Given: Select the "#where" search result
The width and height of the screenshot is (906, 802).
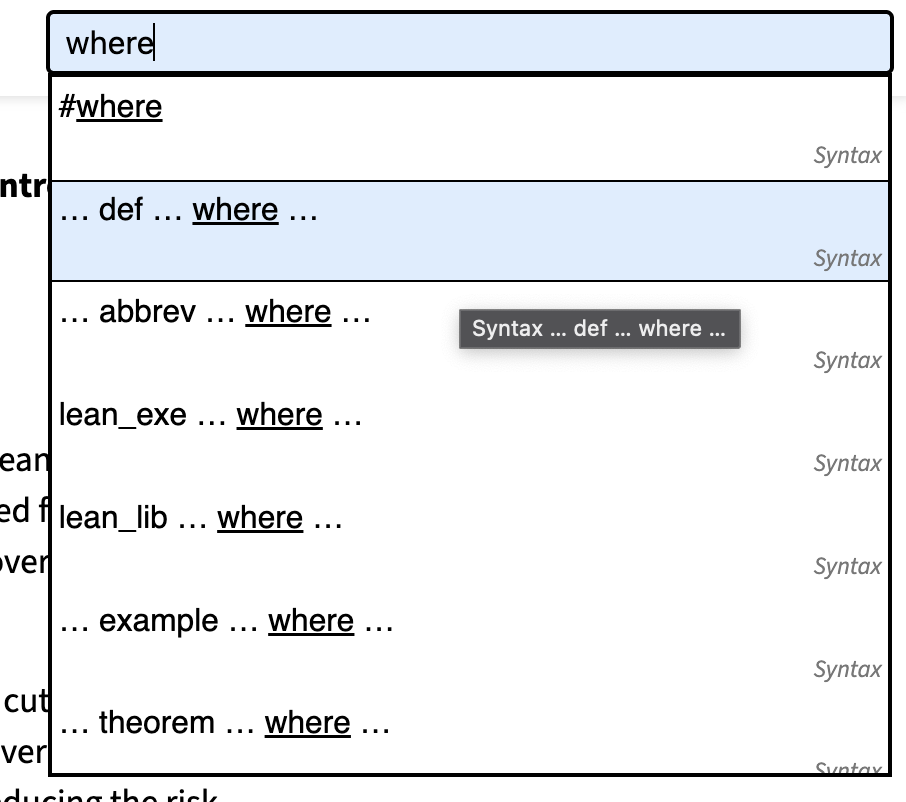Looking at the screenshot, I should (x=111, y=108).
